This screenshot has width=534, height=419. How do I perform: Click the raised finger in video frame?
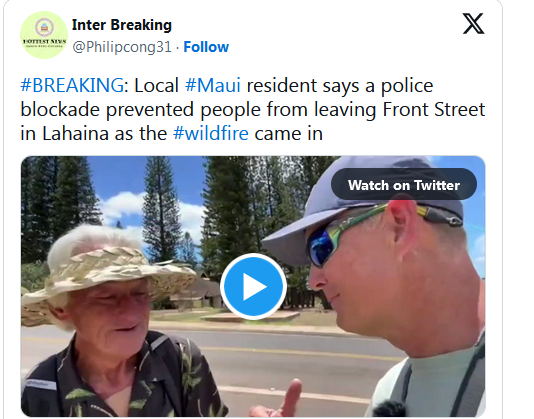coord(291,395)
